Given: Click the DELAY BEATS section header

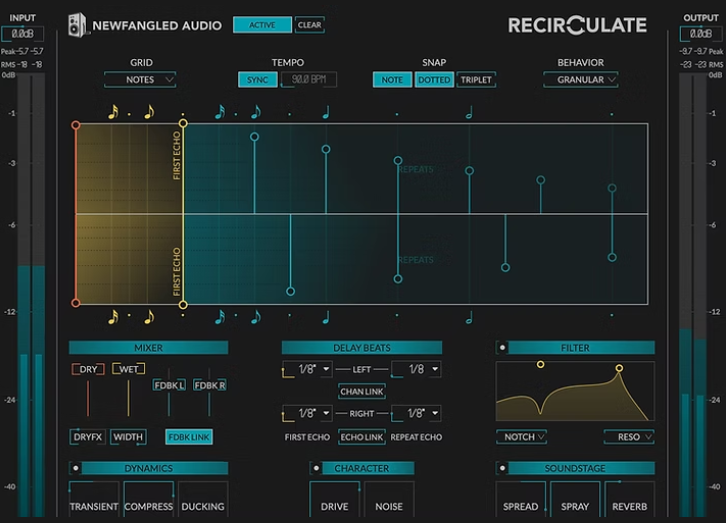Looking at the screenshot, I should 362,348.
